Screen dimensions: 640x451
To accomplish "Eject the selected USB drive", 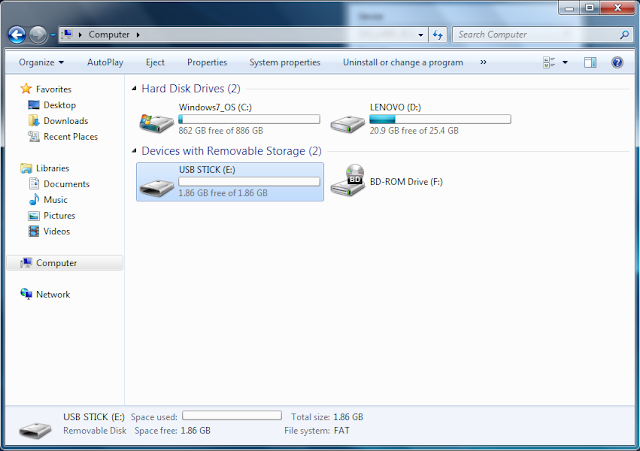I will (x=155, y=62).
